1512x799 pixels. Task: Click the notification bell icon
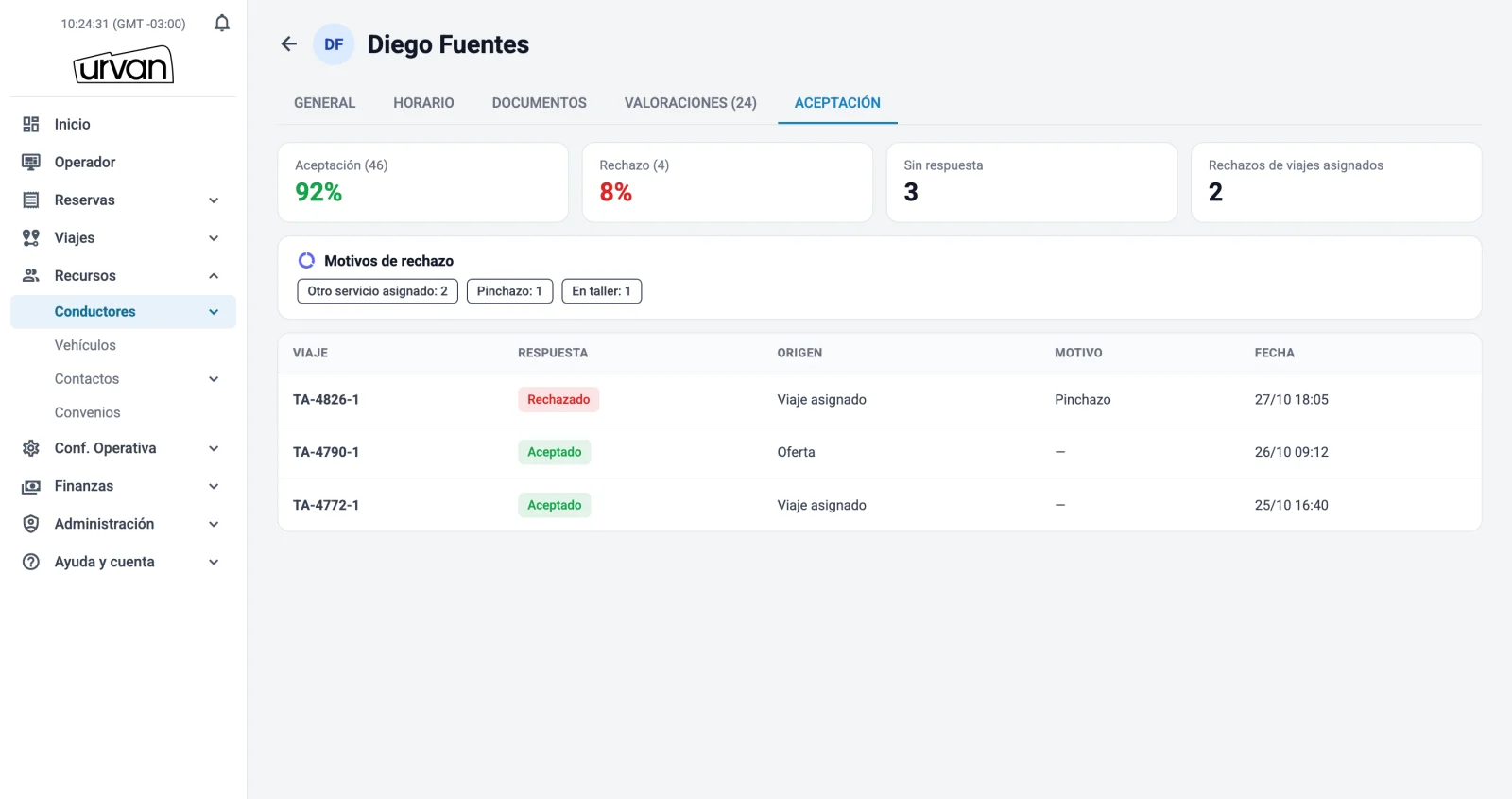point(222,24)
